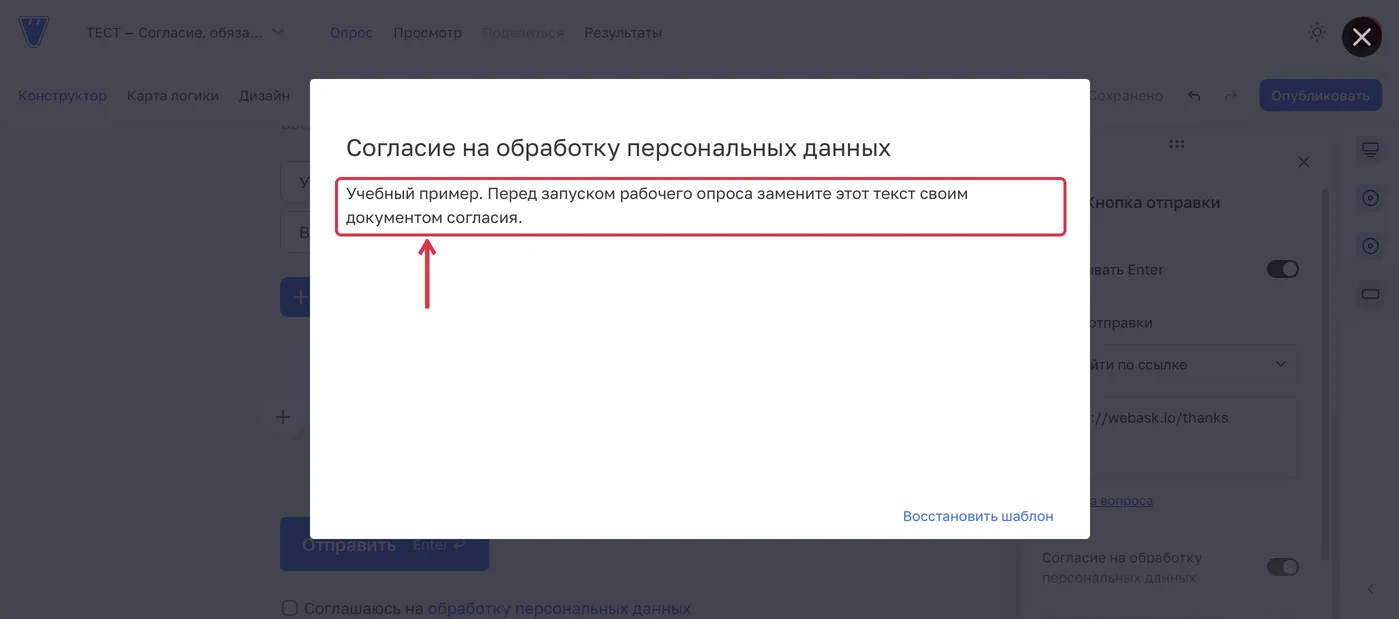Image resolution: width=1399 pixels, height=619 pixels.
Task: Close the Кнопка отправки settings panel
Action: pos(1303,162)
